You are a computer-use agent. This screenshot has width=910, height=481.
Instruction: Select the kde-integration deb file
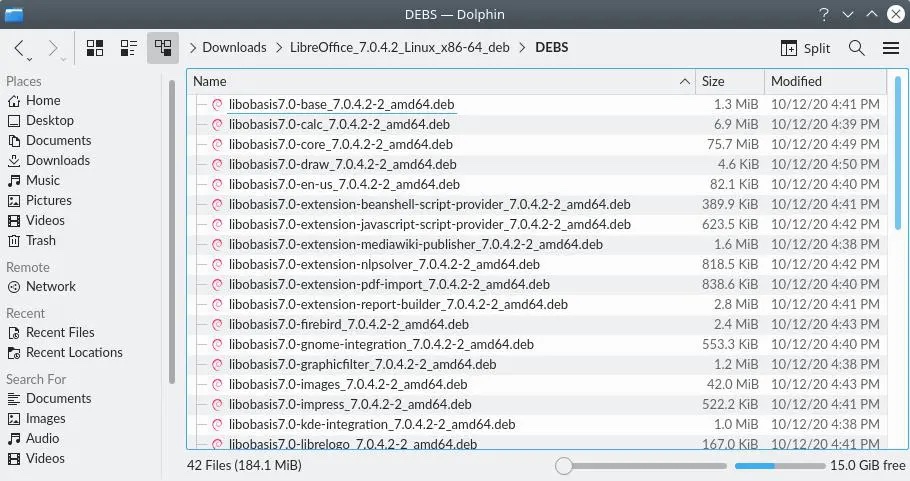pos(372,425)
